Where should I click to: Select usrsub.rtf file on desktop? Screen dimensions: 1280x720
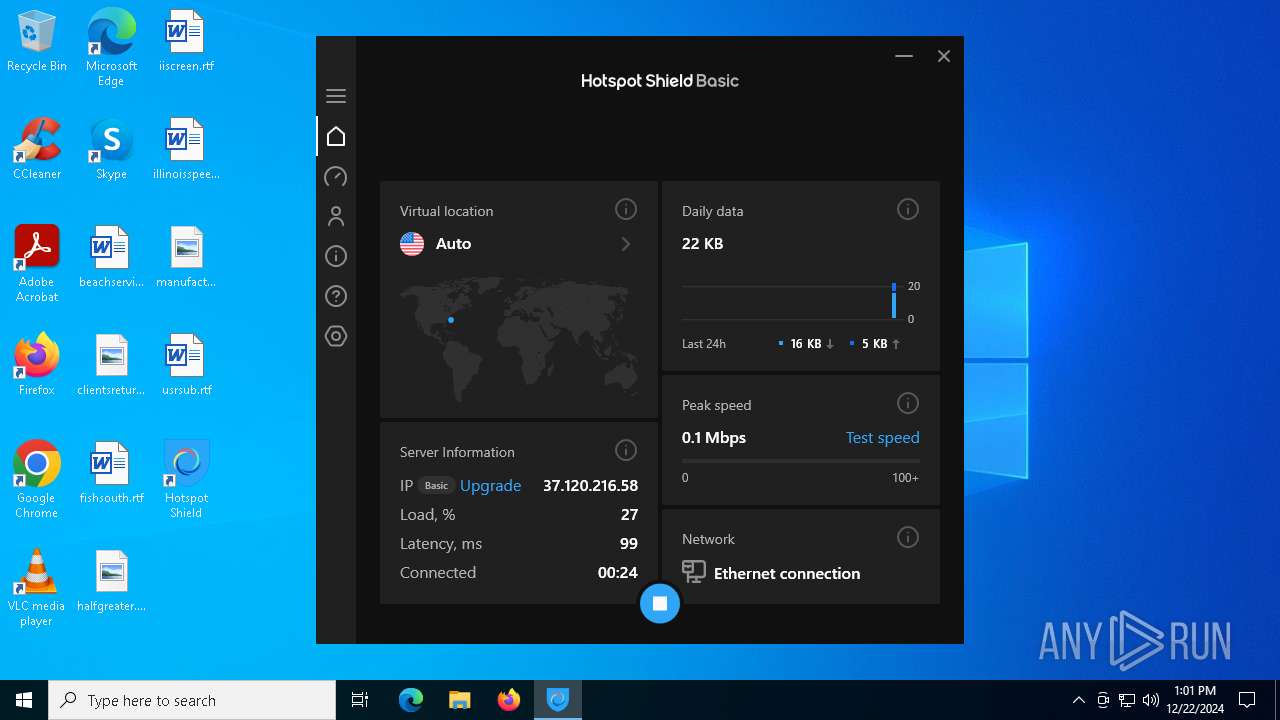click(x=186, y=364)
